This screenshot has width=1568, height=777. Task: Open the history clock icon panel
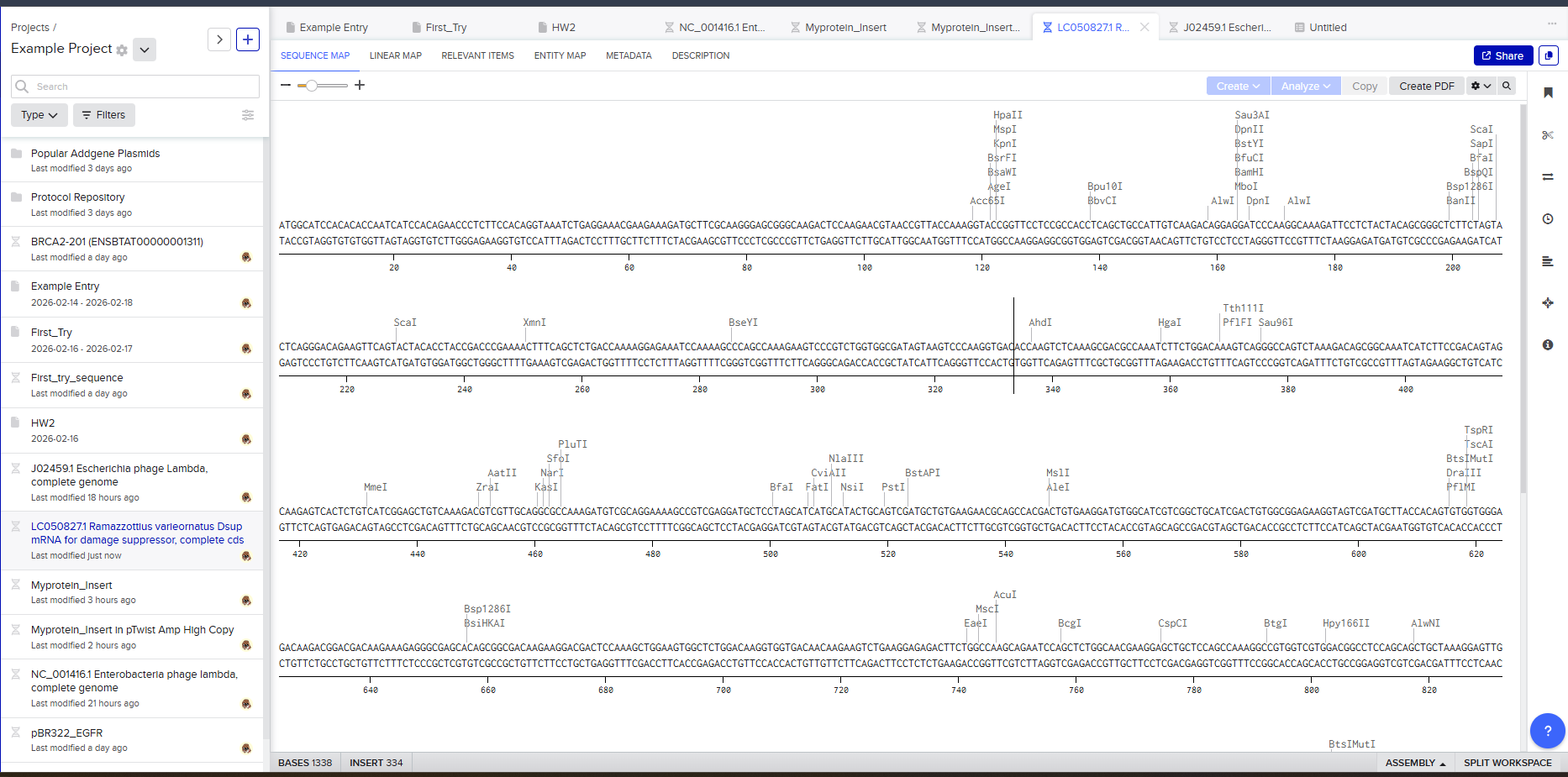tap(1547, 219)
